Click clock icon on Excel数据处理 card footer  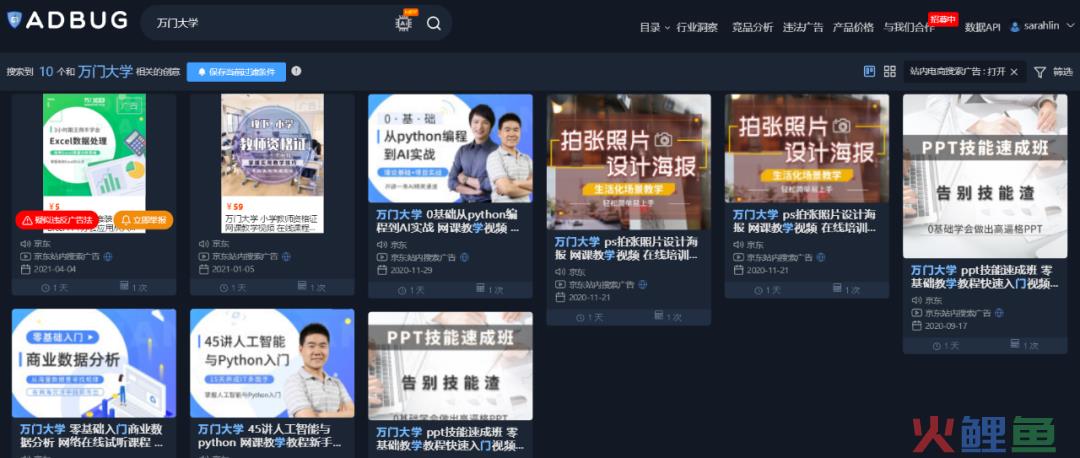click(46, 287)
